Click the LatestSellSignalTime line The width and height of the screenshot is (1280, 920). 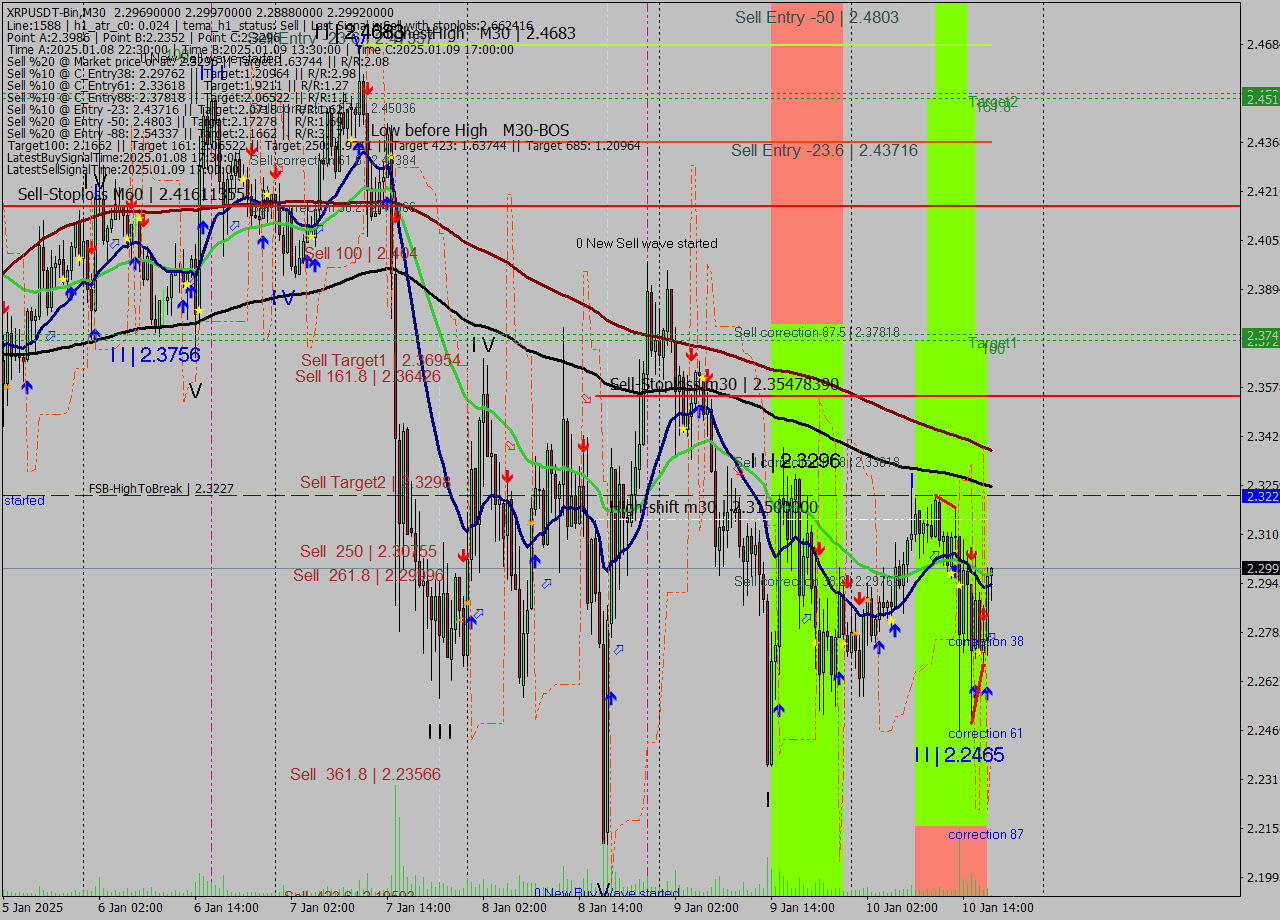[124, 169]
